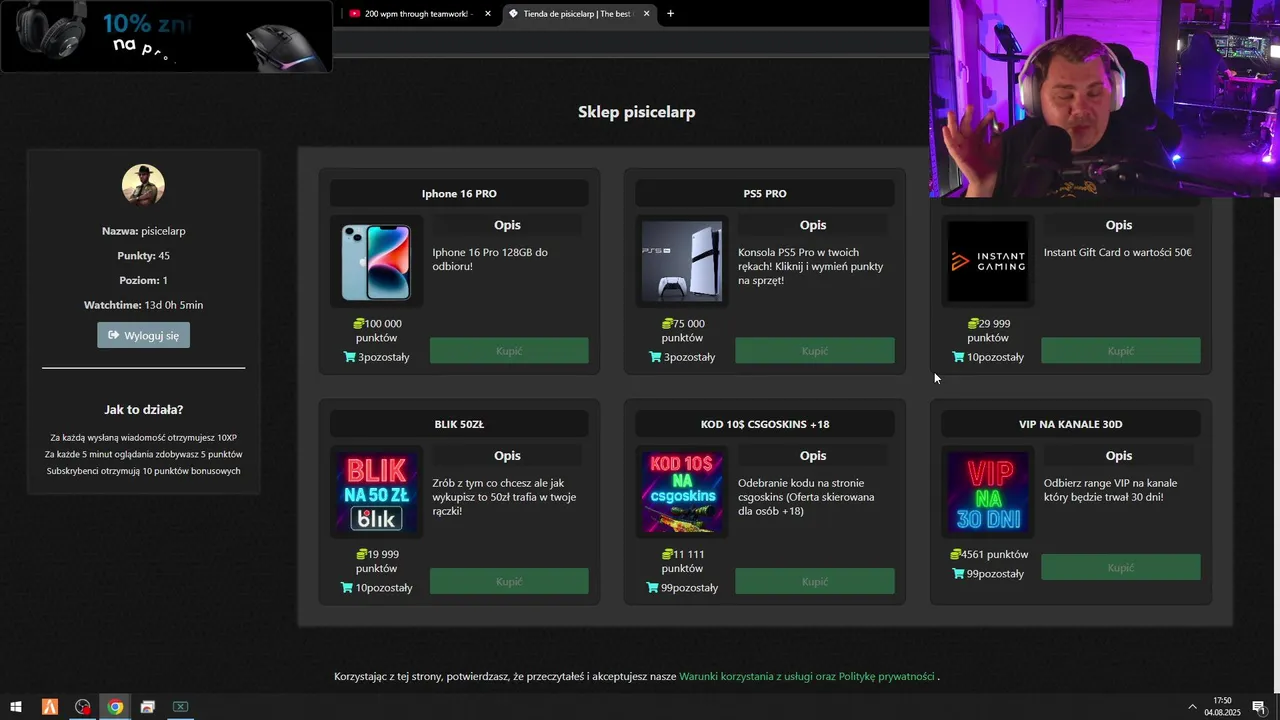Open Google Chrome from the taskbar
Image resolution: width=1280 pixels, height=720 pixels.
pos(115,707)
